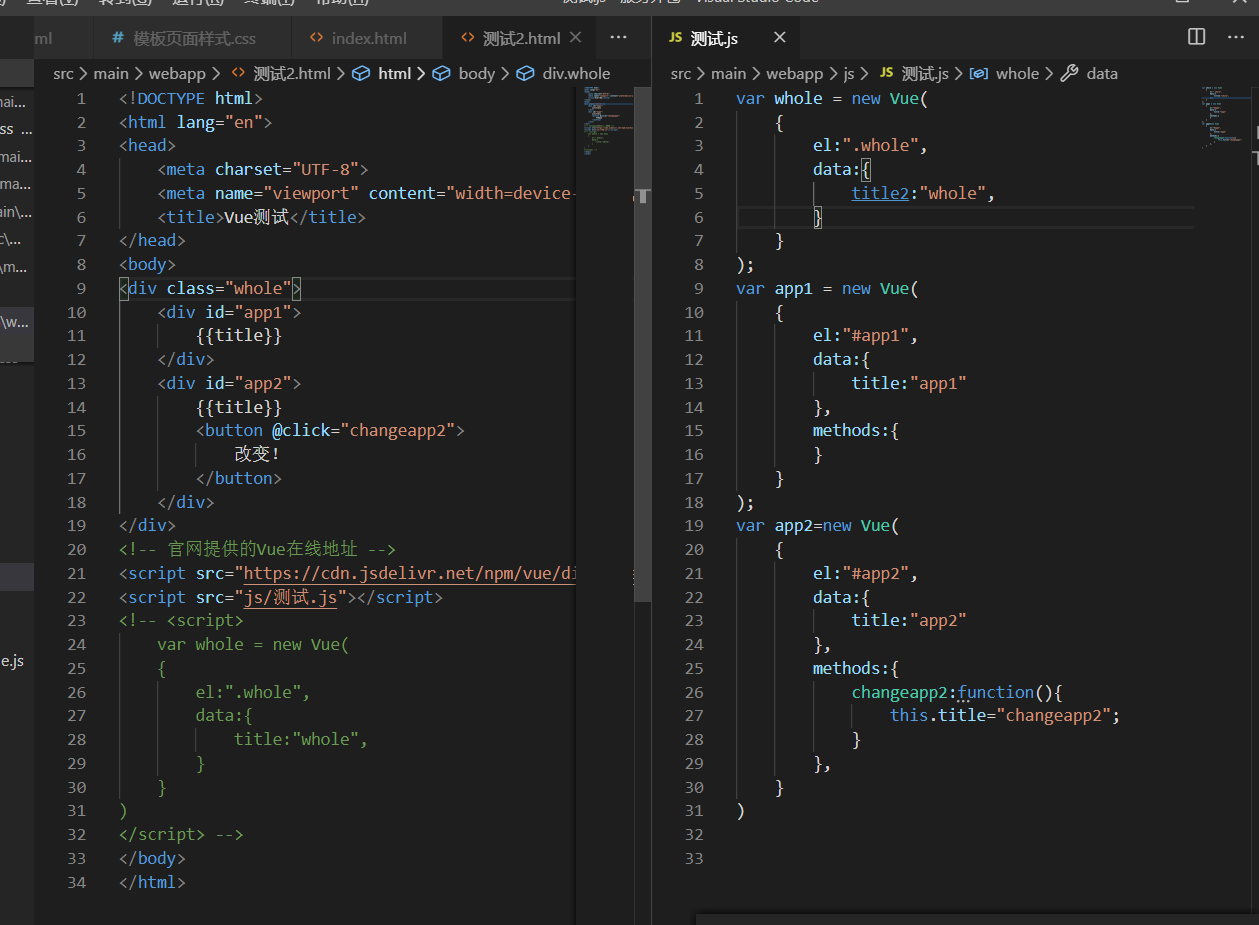1259x925 pixels.
Task: Click the <div id="app2"> line
Action: [229, 383]
